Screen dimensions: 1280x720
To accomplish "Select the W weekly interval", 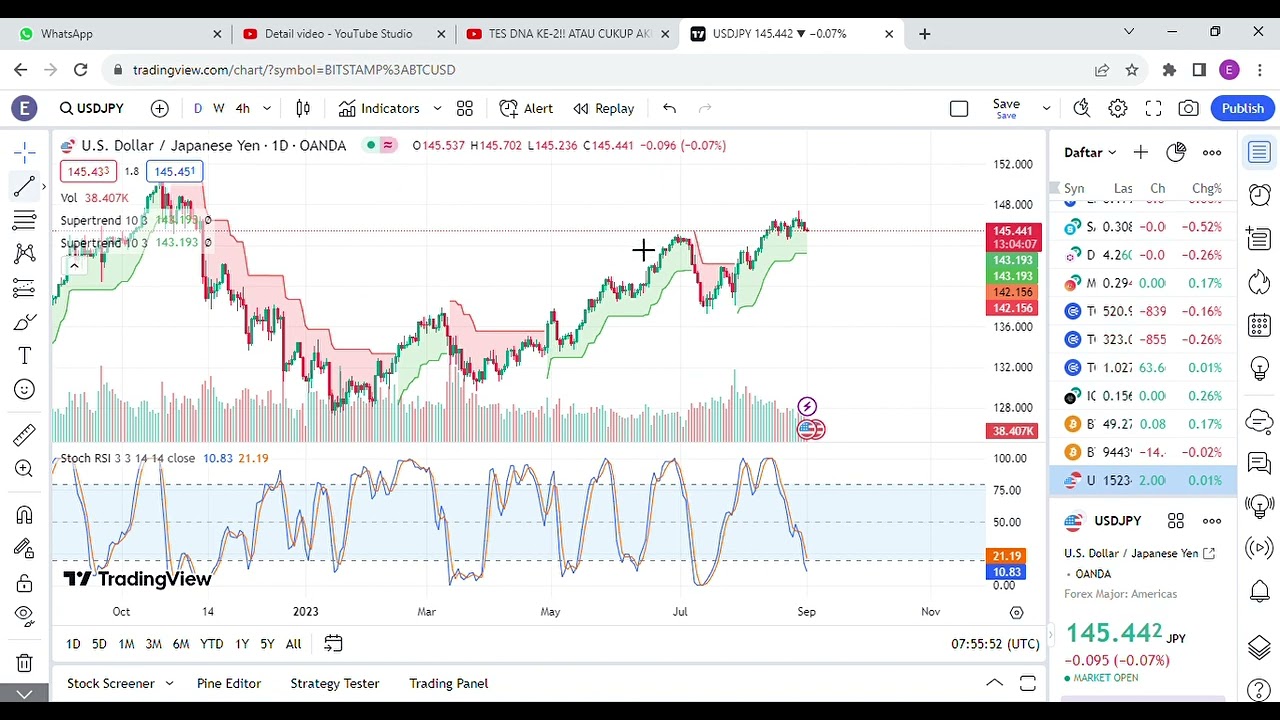I will pos(218,108).
